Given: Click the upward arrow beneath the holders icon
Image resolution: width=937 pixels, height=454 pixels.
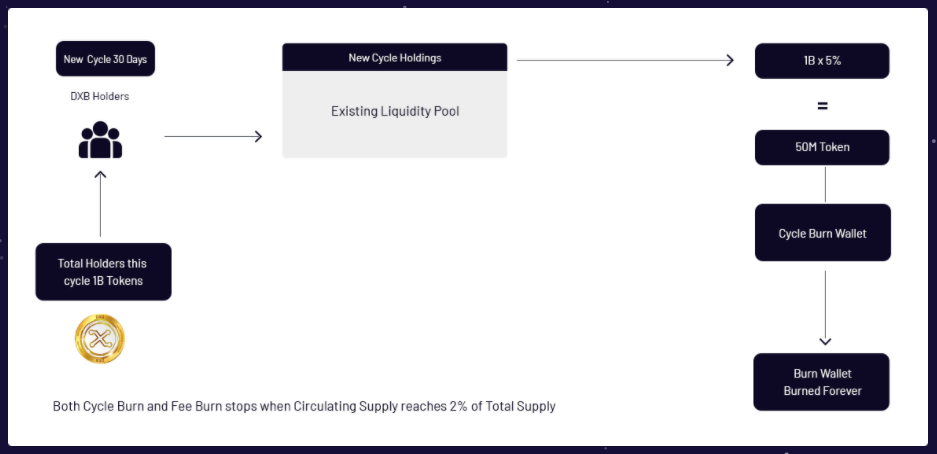Looking at the screenshot, I should (x=100, y=204).
